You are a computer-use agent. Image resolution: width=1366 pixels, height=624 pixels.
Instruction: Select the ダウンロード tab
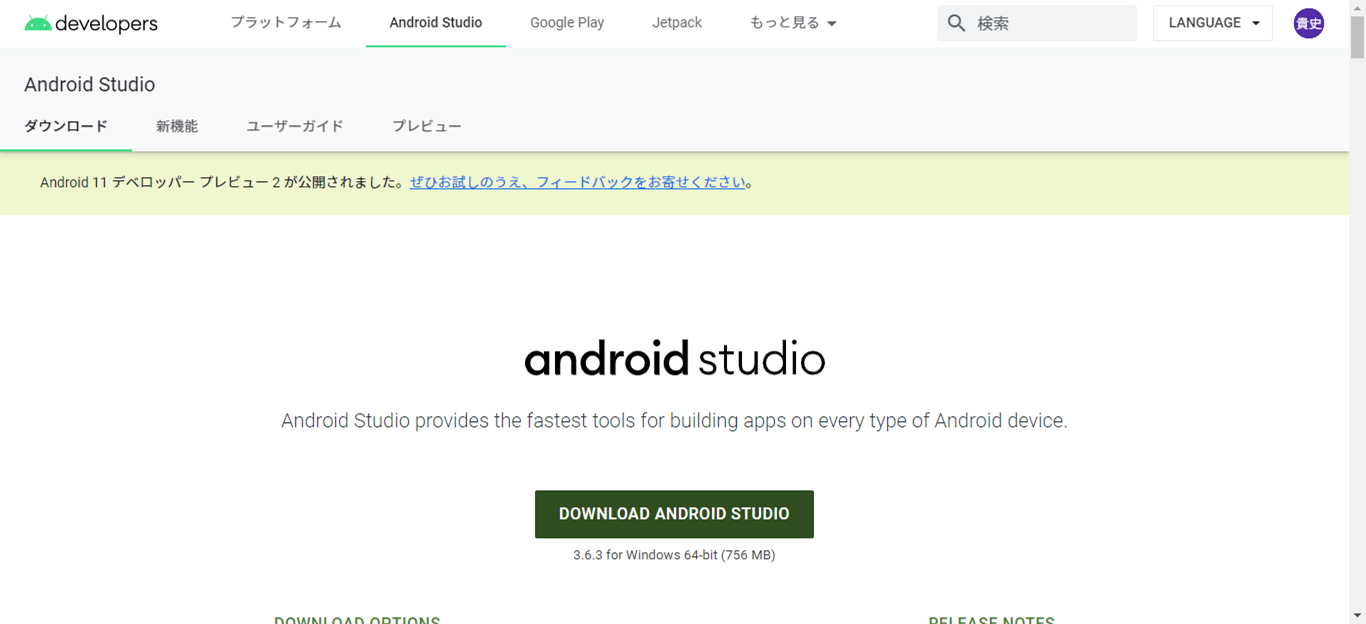point(66,126)
